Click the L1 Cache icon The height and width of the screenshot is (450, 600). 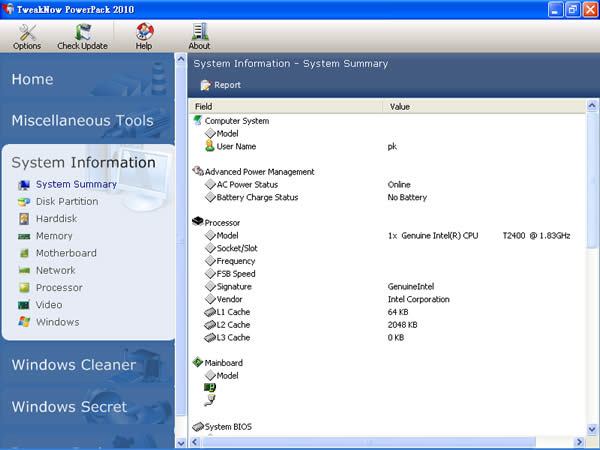point(210,312)
